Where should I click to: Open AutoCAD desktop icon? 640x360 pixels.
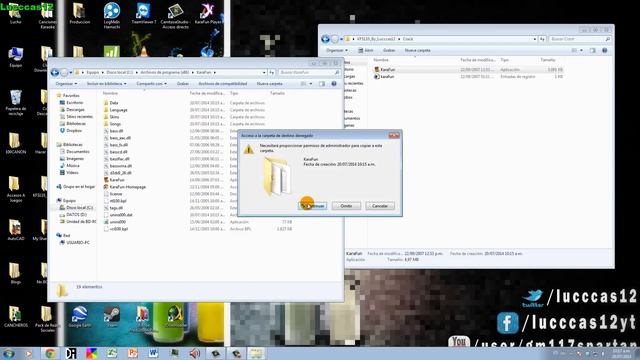[16, 230]
